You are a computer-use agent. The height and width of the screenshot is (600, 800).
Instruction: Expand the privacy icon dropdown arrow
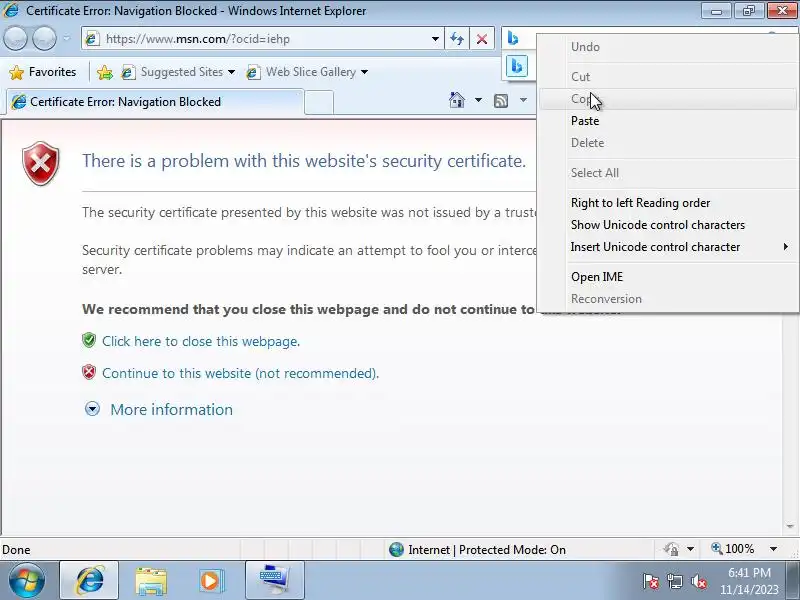(690, 549)
